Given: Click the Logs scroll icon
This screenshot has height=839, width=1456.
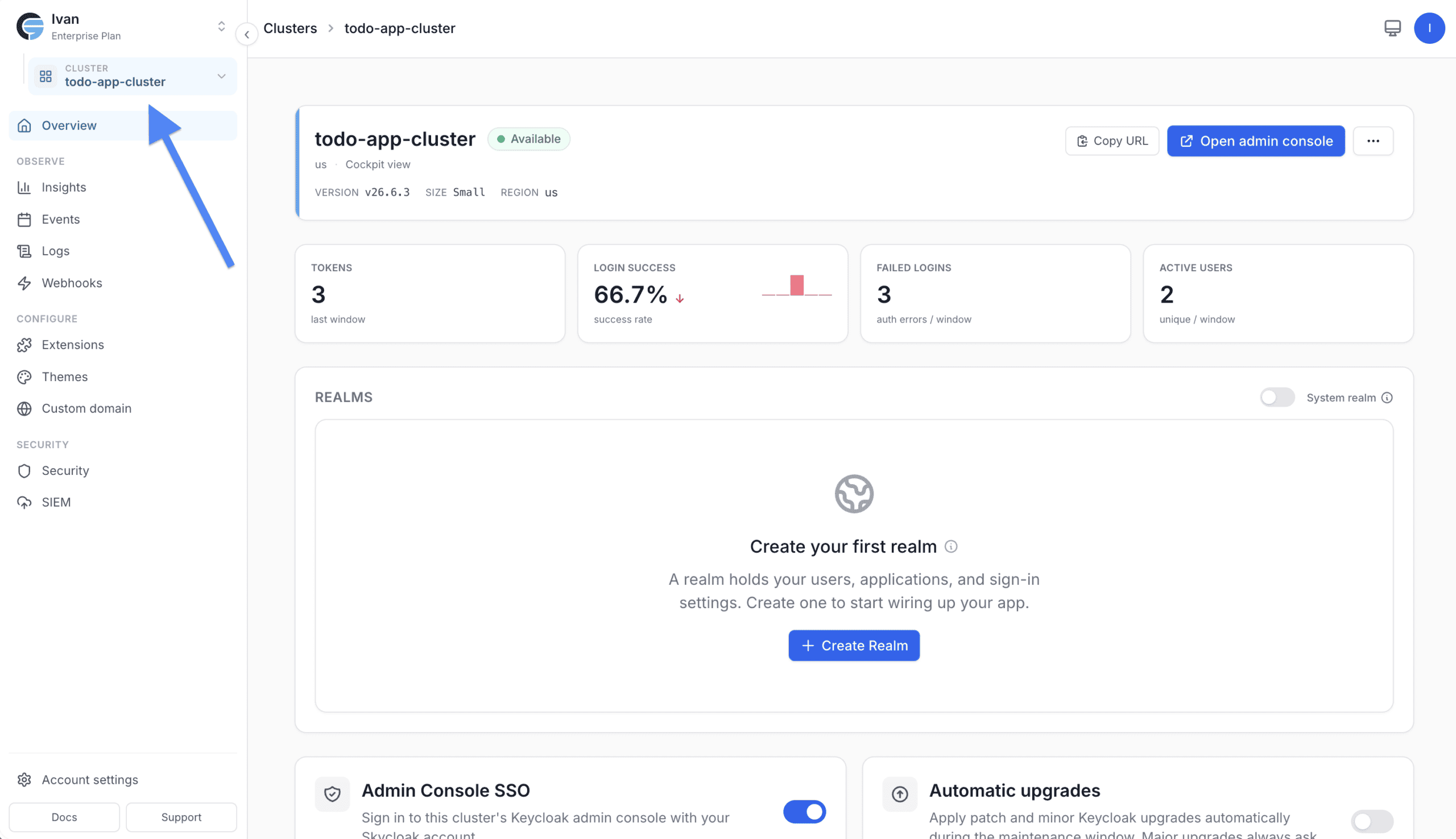Looking at the screenshot, I should click(x=24, y=251).
